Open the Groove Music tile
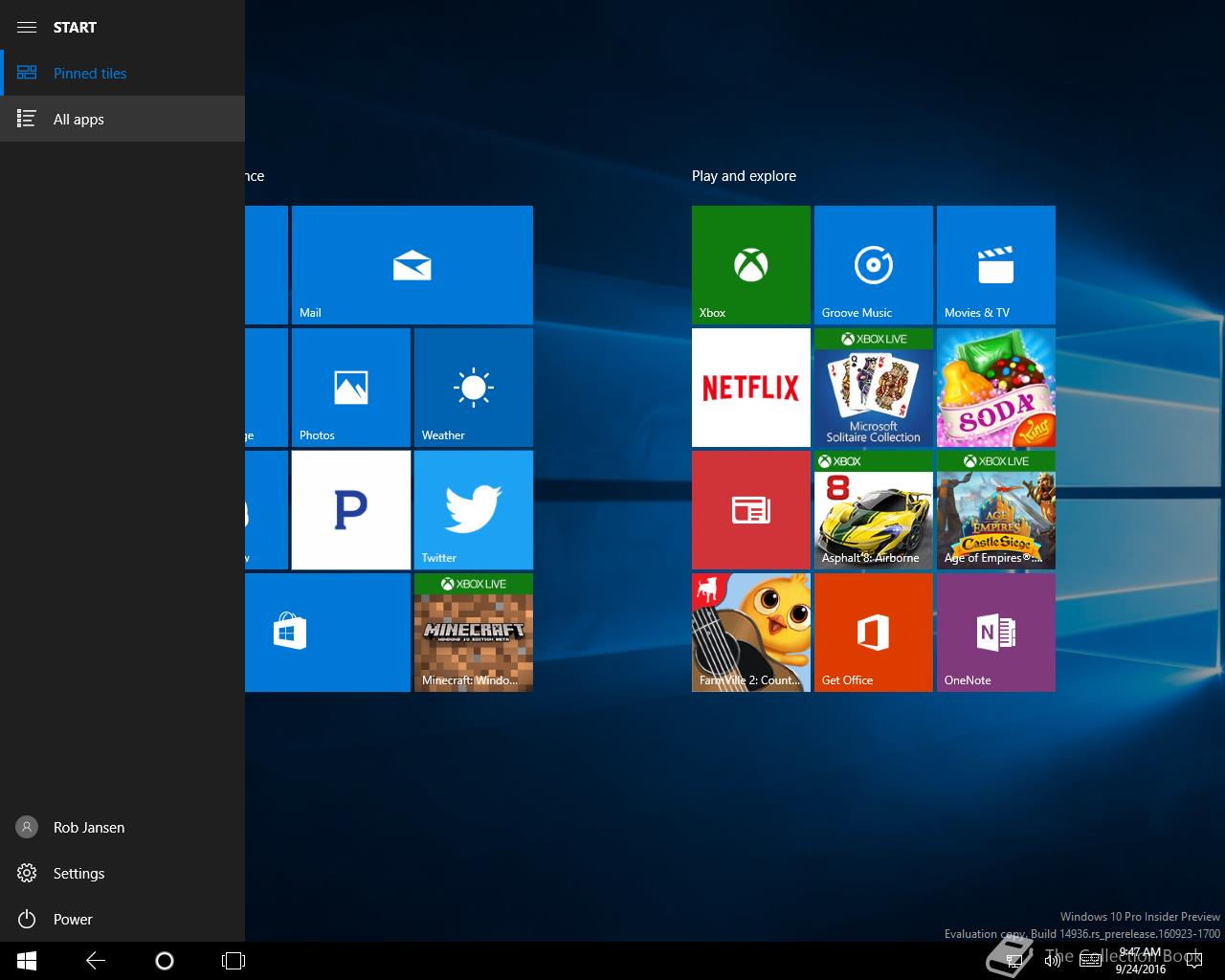This screenshot has width=1225, height=980. pyautogui.click(x=874, y=265)
